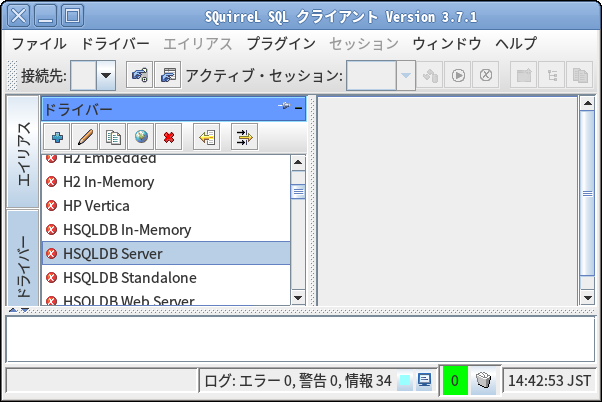
Task: Open the ヘルプ menu
Action: point(516,43)
